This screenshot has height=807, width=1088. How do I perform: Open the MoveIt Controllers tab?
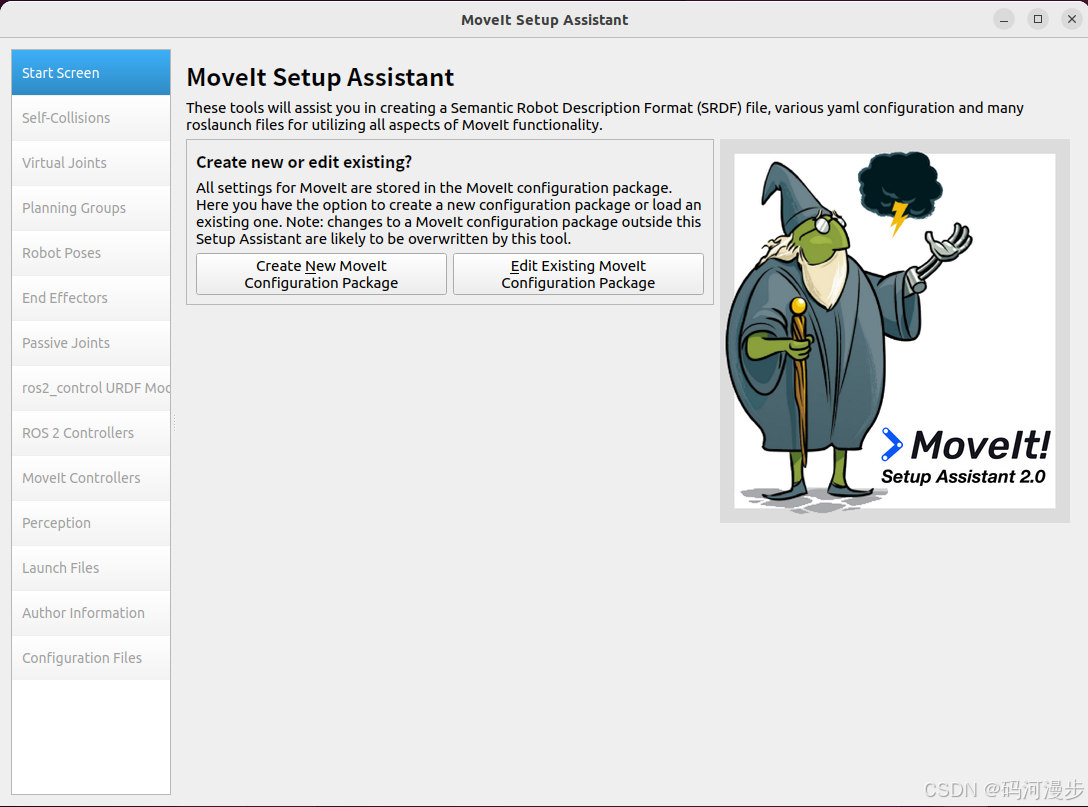91,478
